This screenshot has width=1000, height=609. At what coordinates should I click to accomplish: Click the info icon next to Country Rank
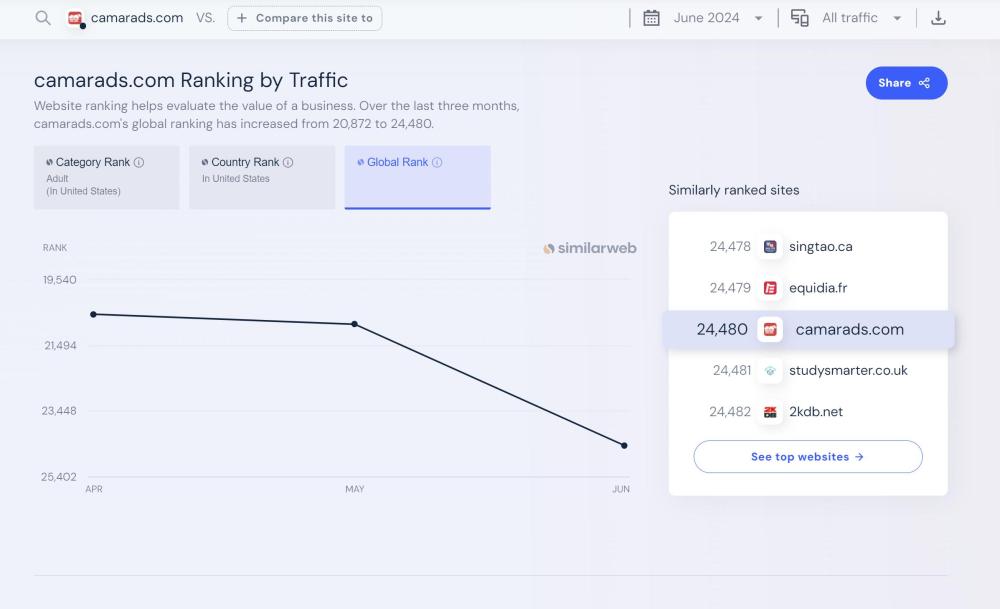coord(288,162)
